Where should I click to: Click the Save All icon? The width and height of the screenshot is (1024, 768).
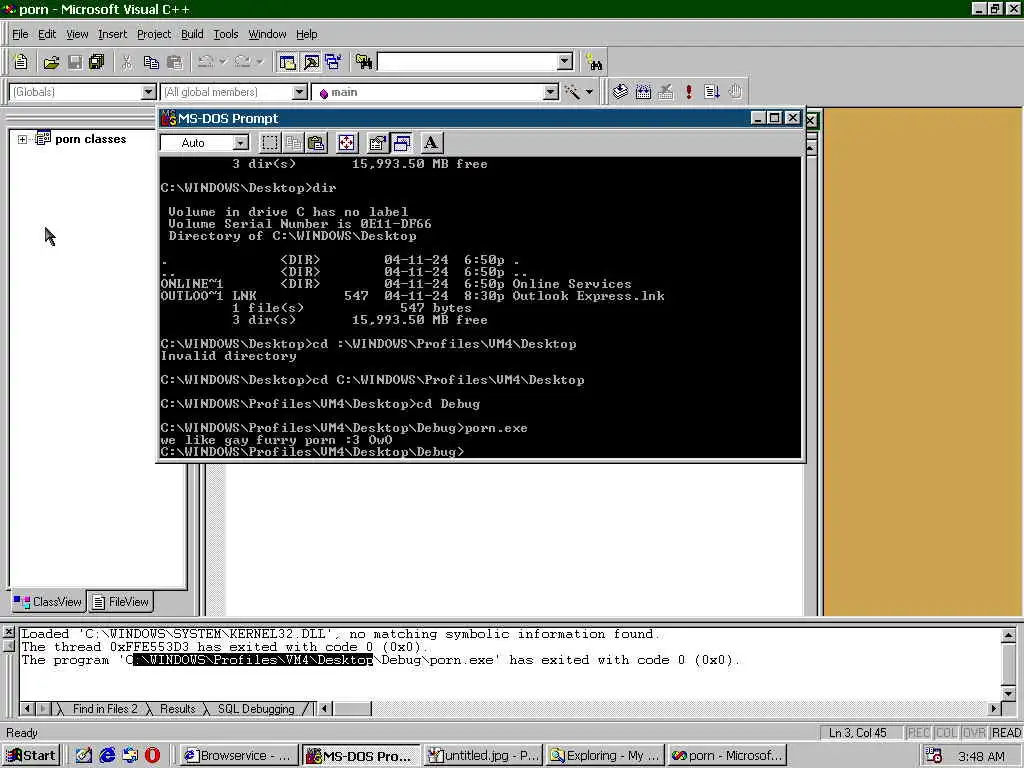click(97, 62)
